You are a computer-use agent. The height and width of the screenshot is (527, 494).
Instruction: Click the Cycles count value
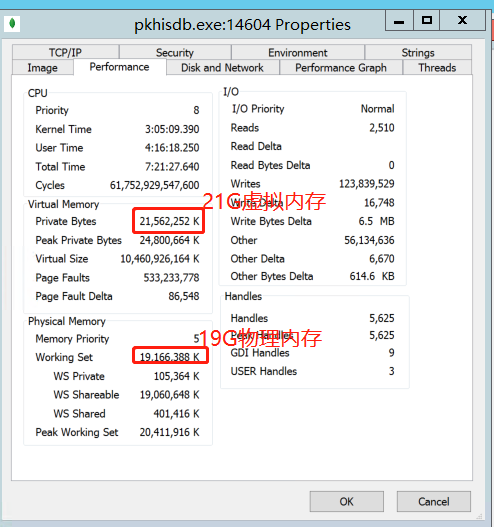coord(155,185)
